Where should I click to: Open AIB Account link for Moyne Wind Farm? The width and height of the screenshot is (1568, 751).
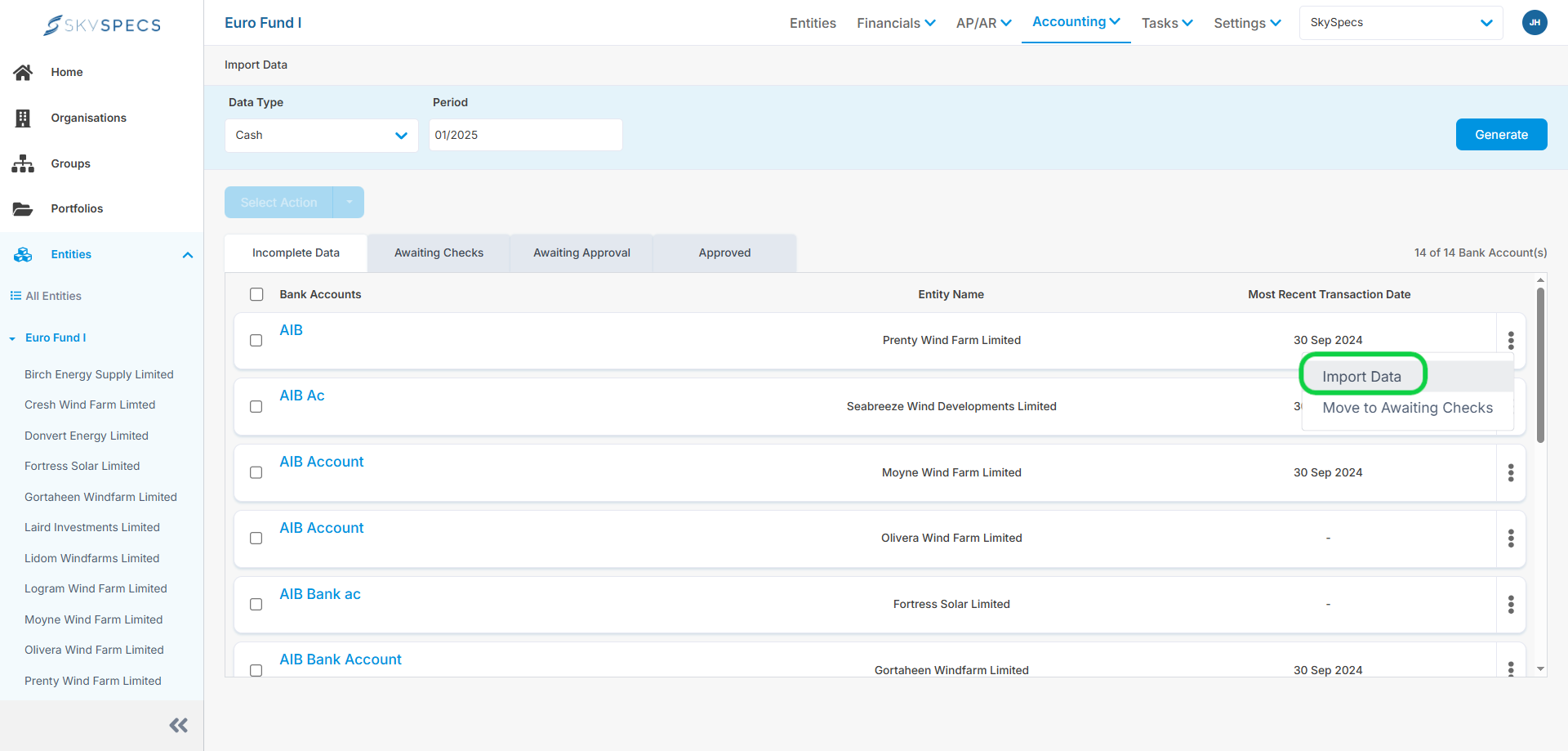[322, 462]
